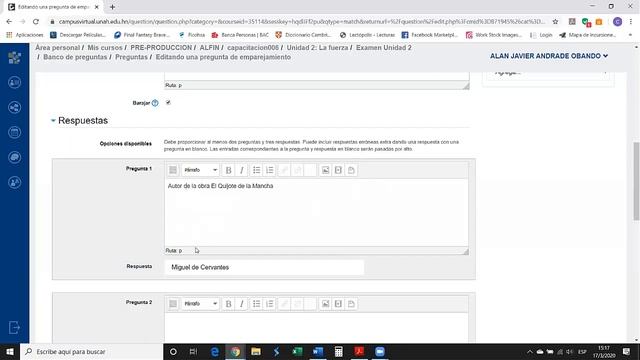Open the Barajar help icon
Viewport: 640px width, 360px height.
(155, 103)
